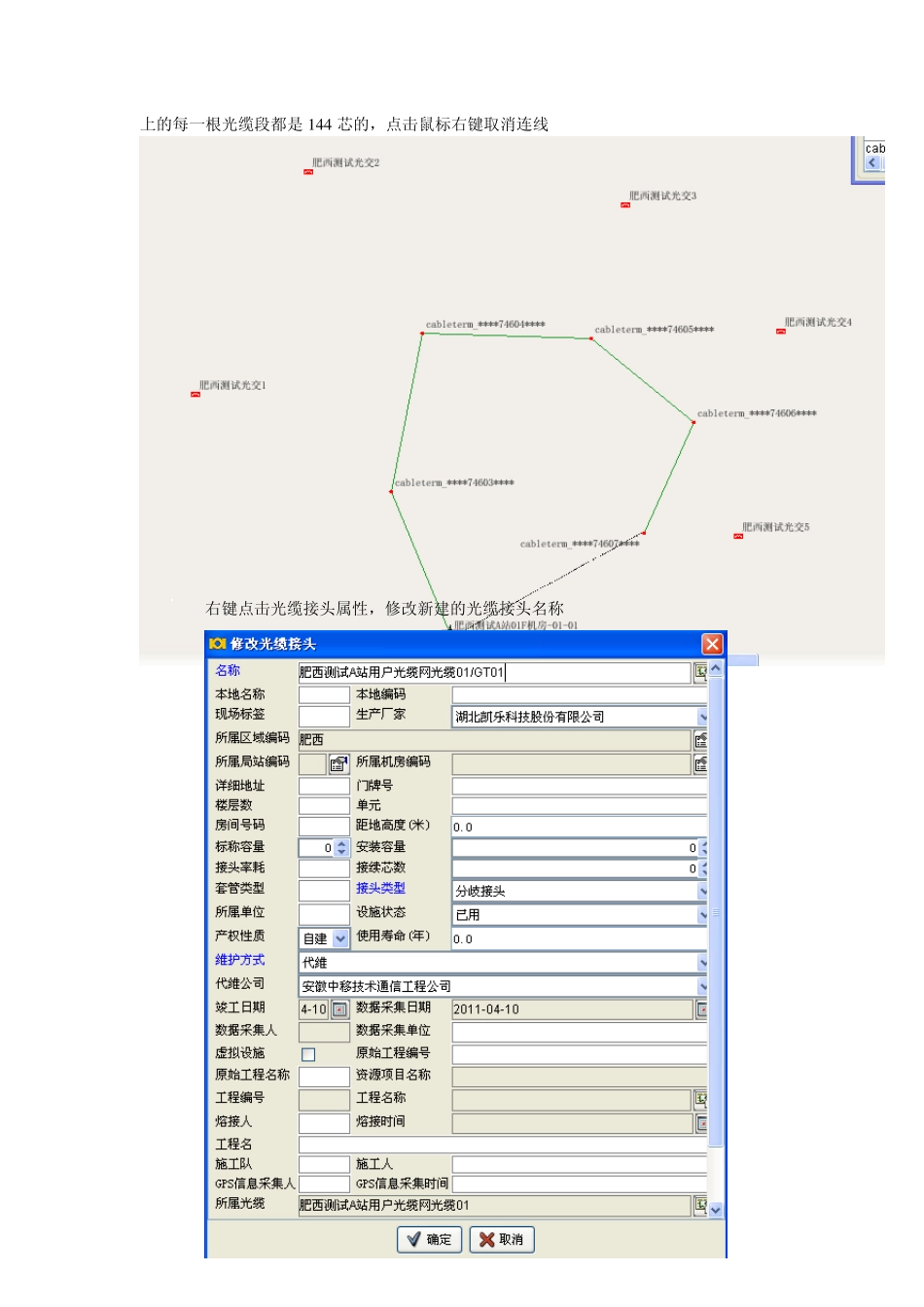This screenshot has height=1307, width=924.
Task: Click the 详细地址 input field
Action: pos(324,786)
